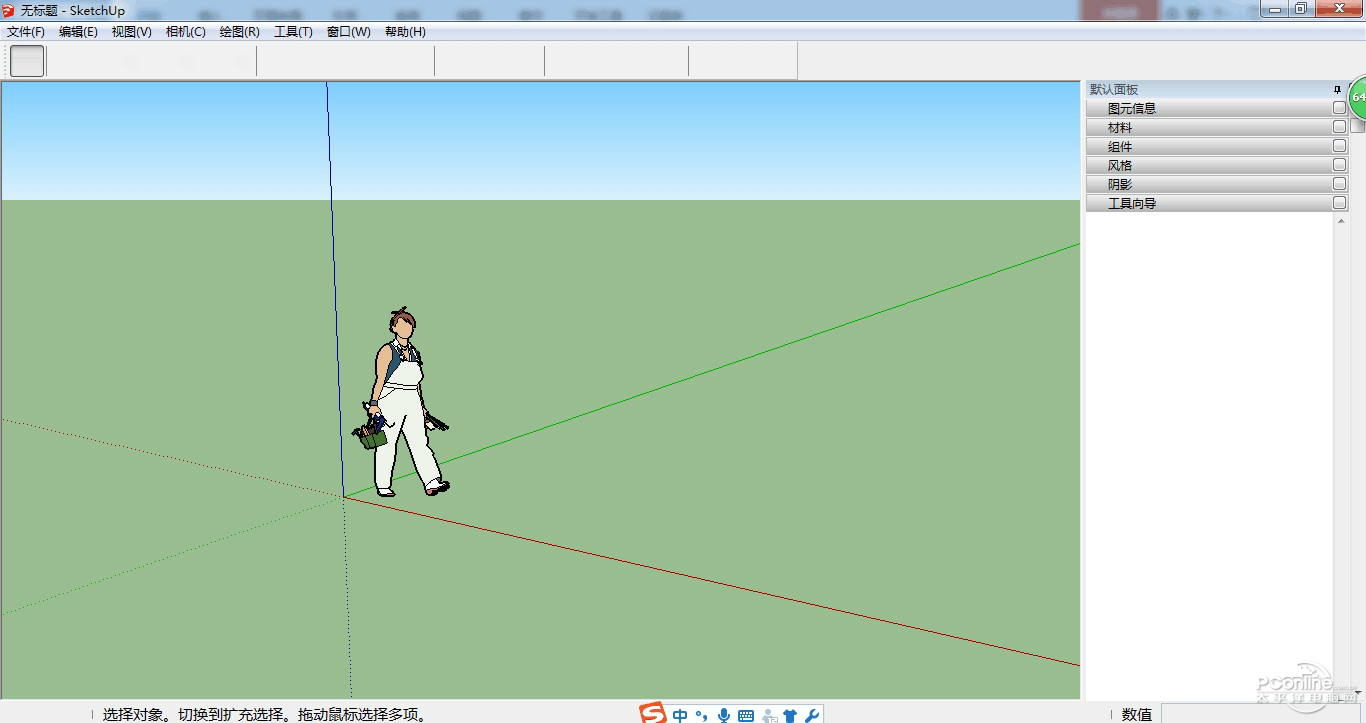Viewport: 1366px width, 723px height.
Task: Click the square button on the 风格 row
Action: [1339, 165]
